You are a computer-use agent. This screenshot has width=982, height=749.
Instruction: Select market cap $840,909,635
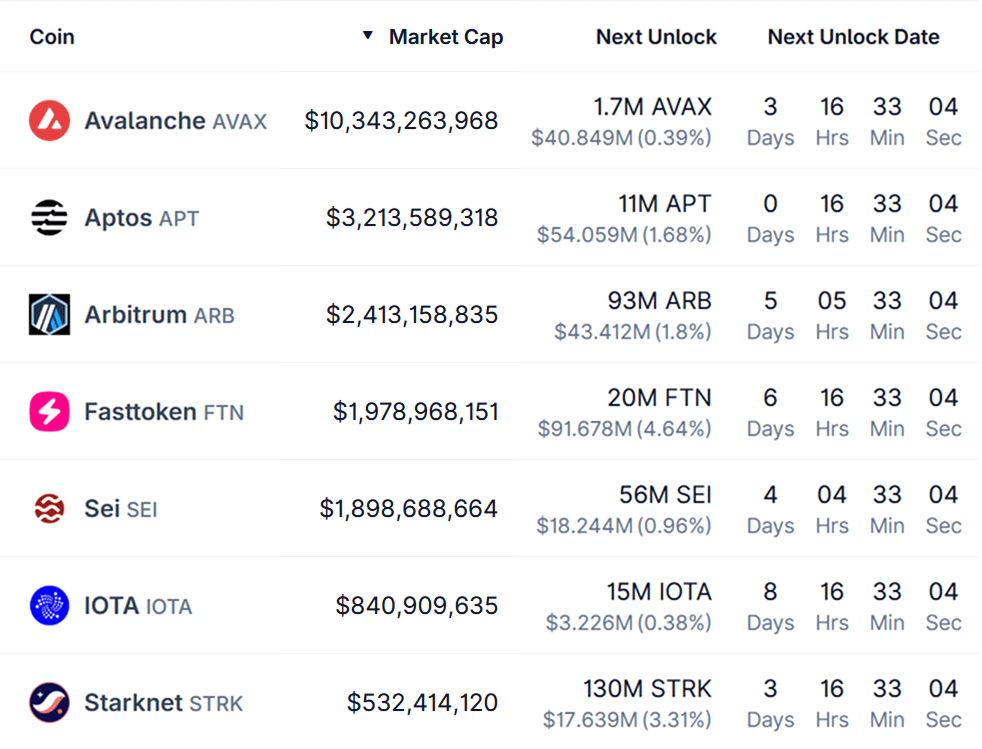(x=416, y=606)
